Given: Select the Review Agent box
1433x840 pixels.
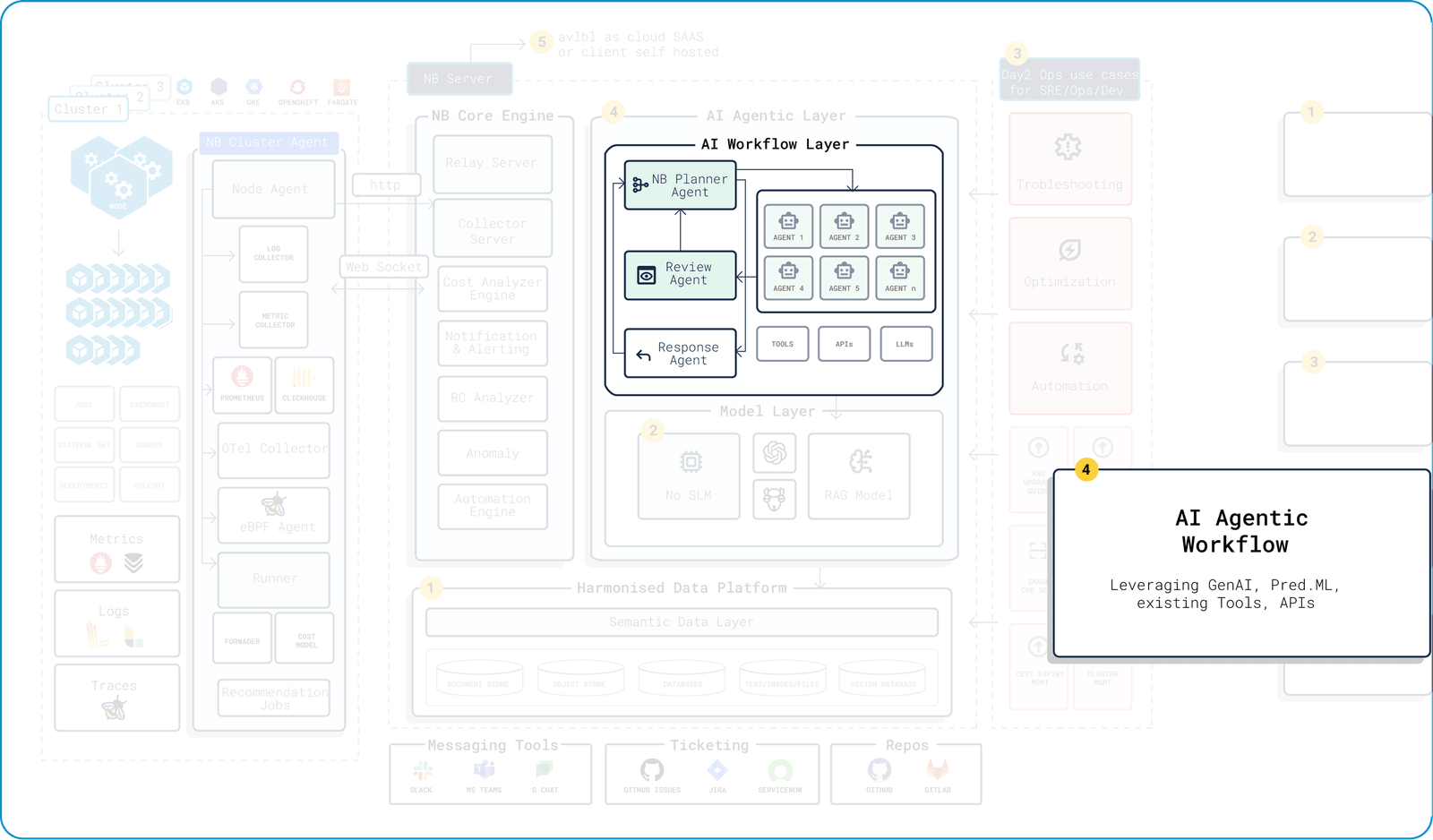Looking at the screenshot, I should pos(680,274).
